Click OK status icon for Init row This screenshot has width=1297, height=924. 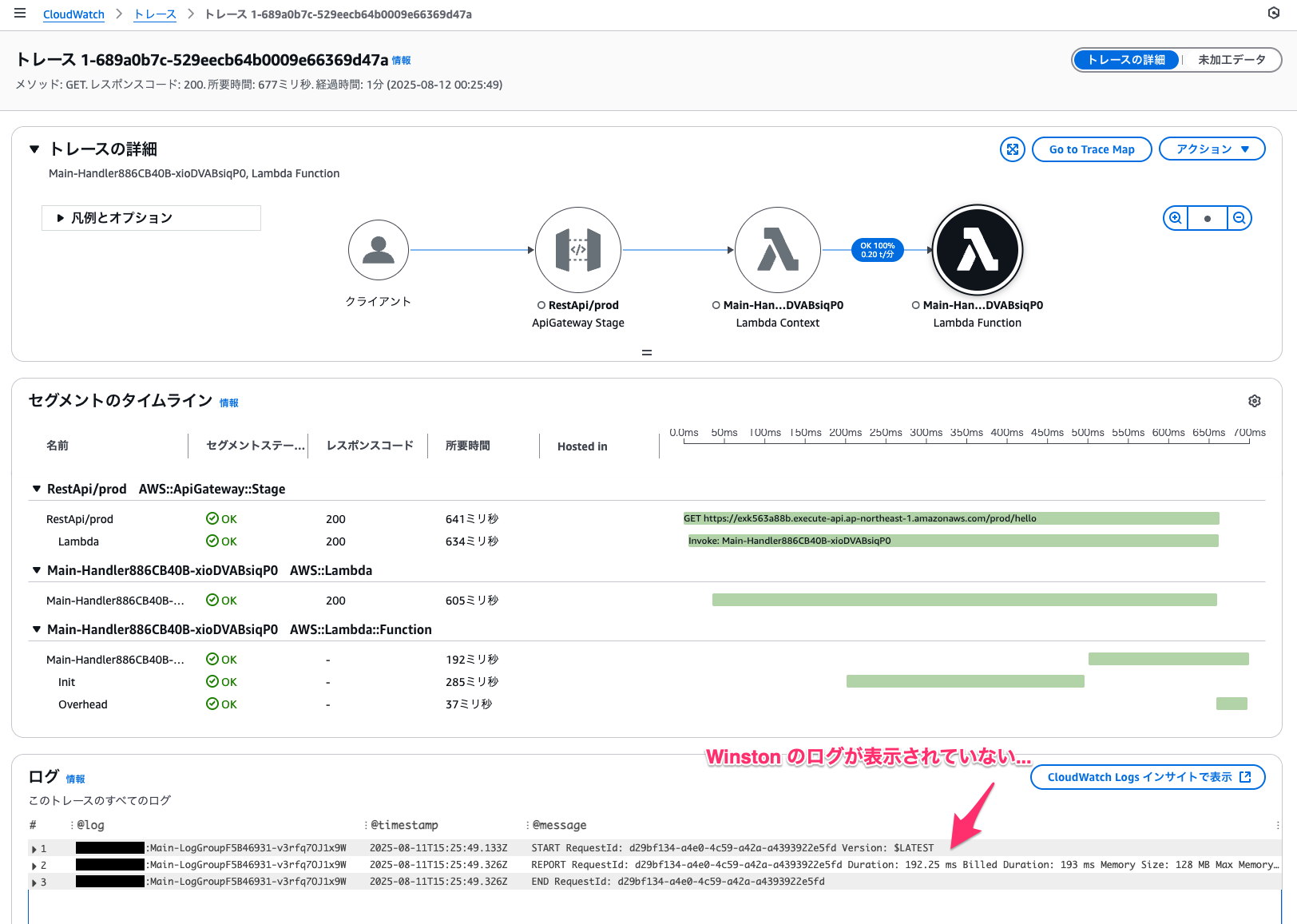(x=212, y=681)
